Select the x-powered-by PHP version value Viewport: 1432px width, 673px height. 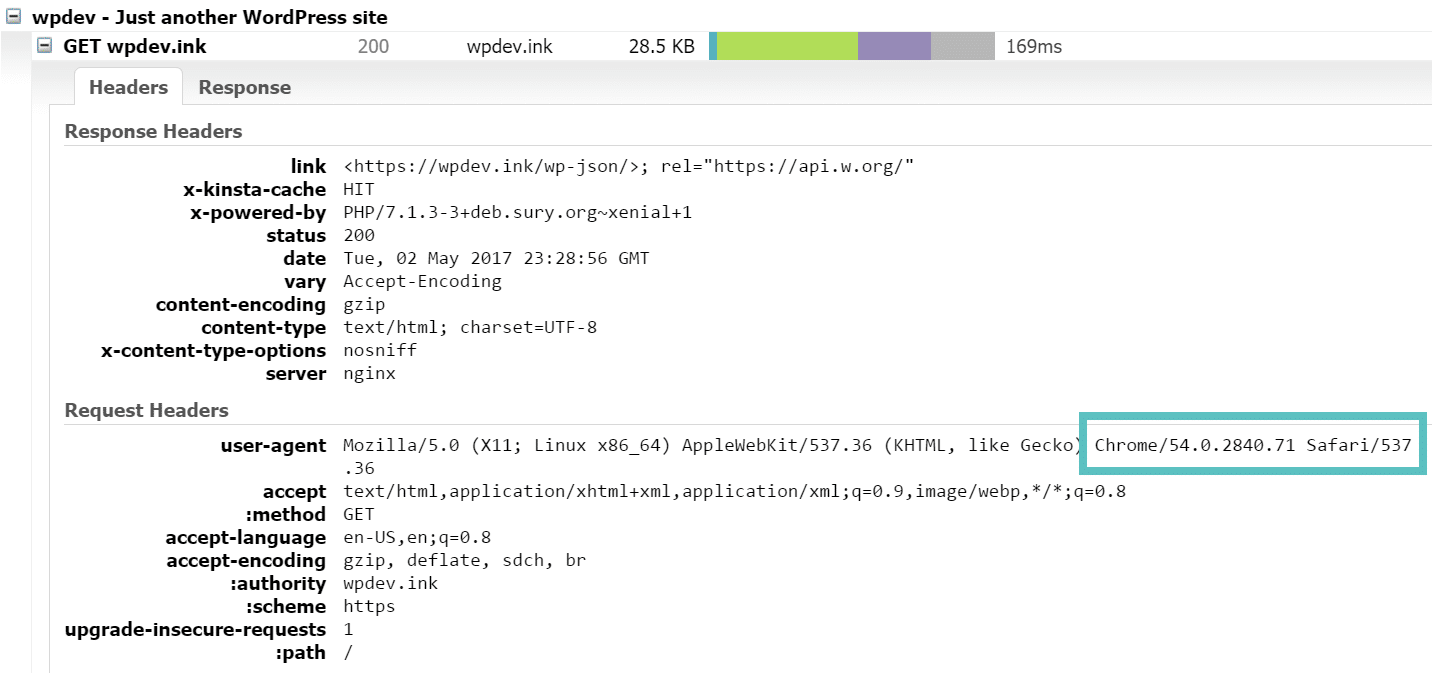coord(517,212)
